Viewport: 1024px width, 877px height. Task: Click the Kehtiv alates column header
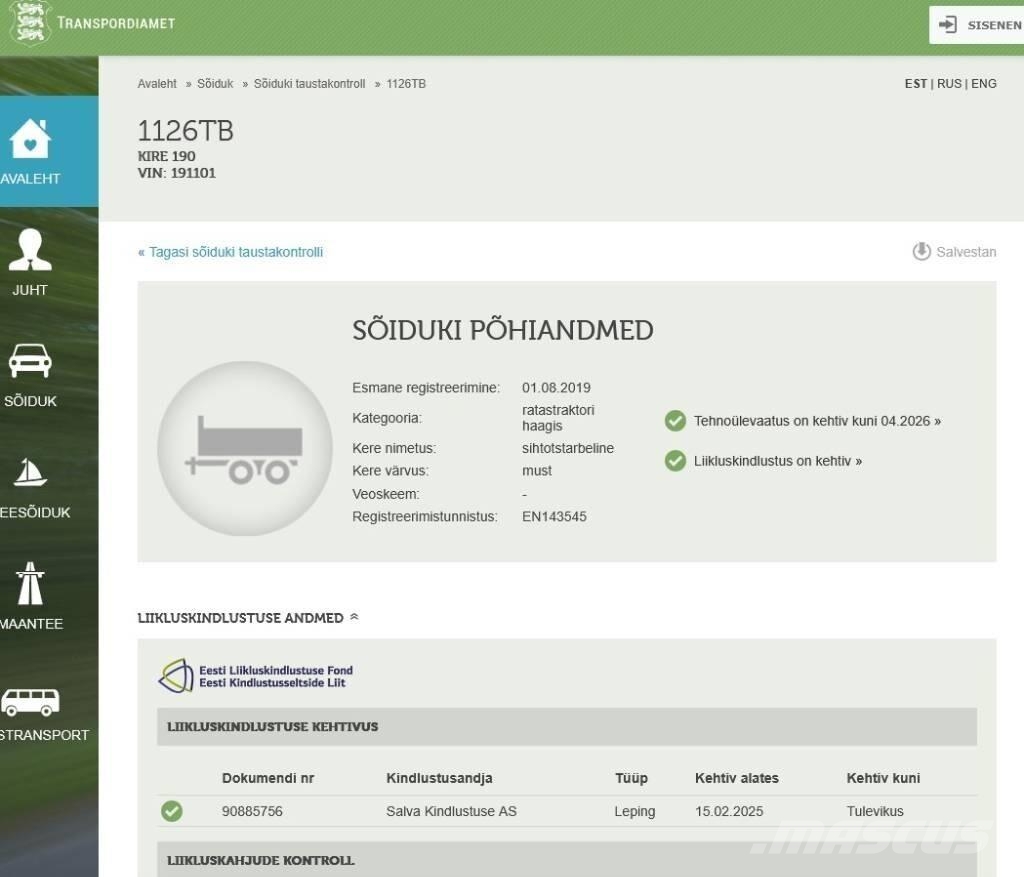[737, 778]
